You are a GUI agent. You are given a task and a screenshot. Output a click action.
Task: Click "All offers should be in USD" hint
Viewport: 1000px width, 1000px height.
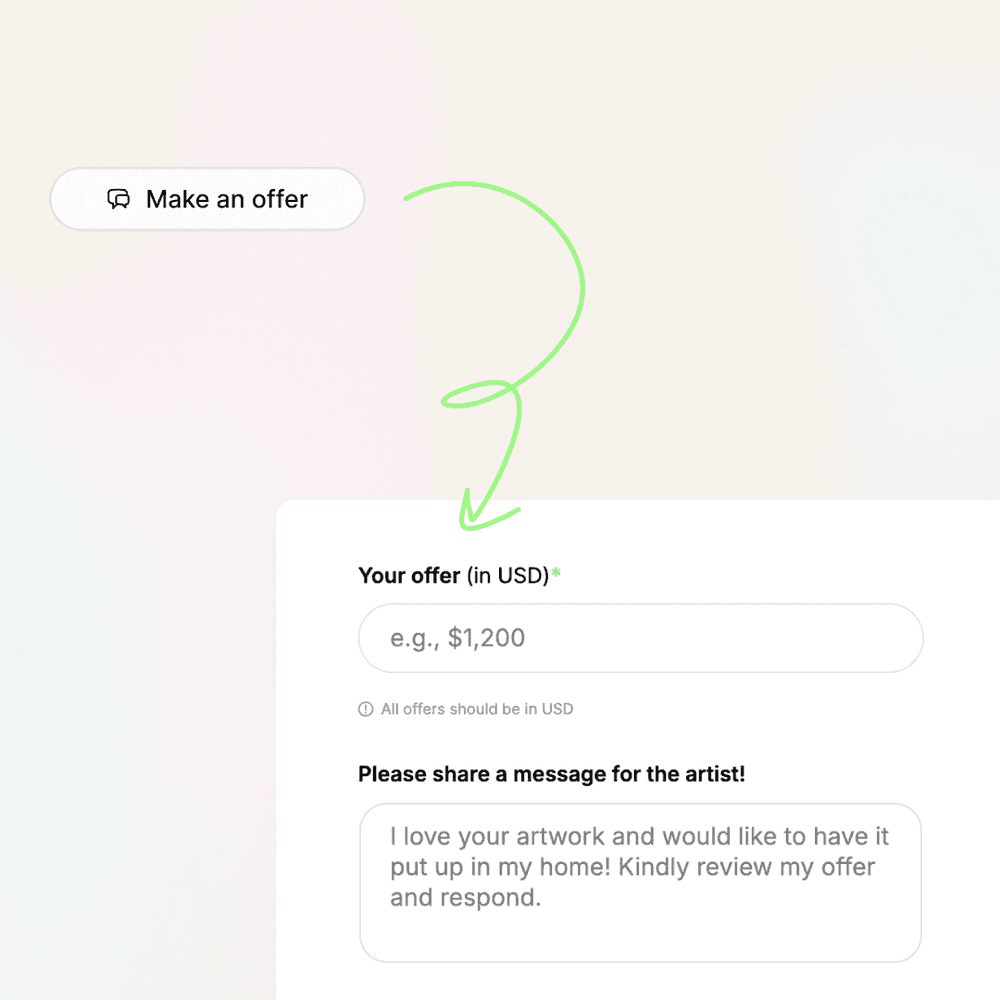pyautogui.click(x=477, y=709)
